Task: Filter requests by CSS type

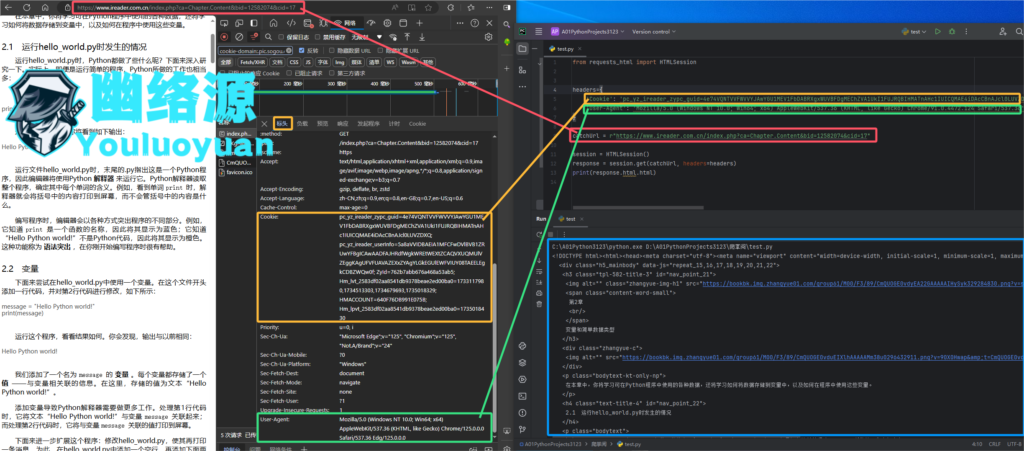Action: click(294, 63)
